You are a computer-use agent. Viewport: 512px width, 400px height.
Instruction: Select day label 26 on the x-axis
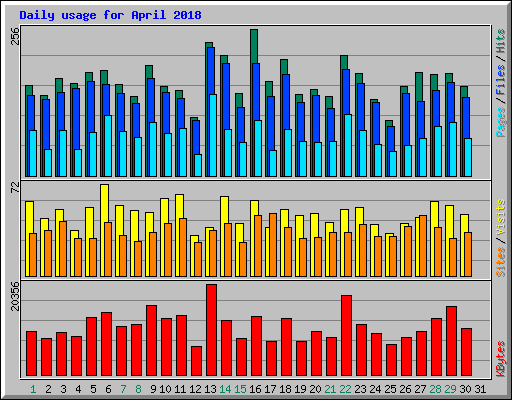405,389
